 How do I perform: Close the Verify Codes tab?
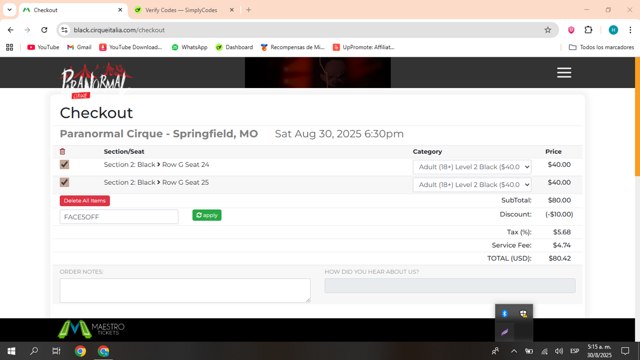[x=232, y=10]
